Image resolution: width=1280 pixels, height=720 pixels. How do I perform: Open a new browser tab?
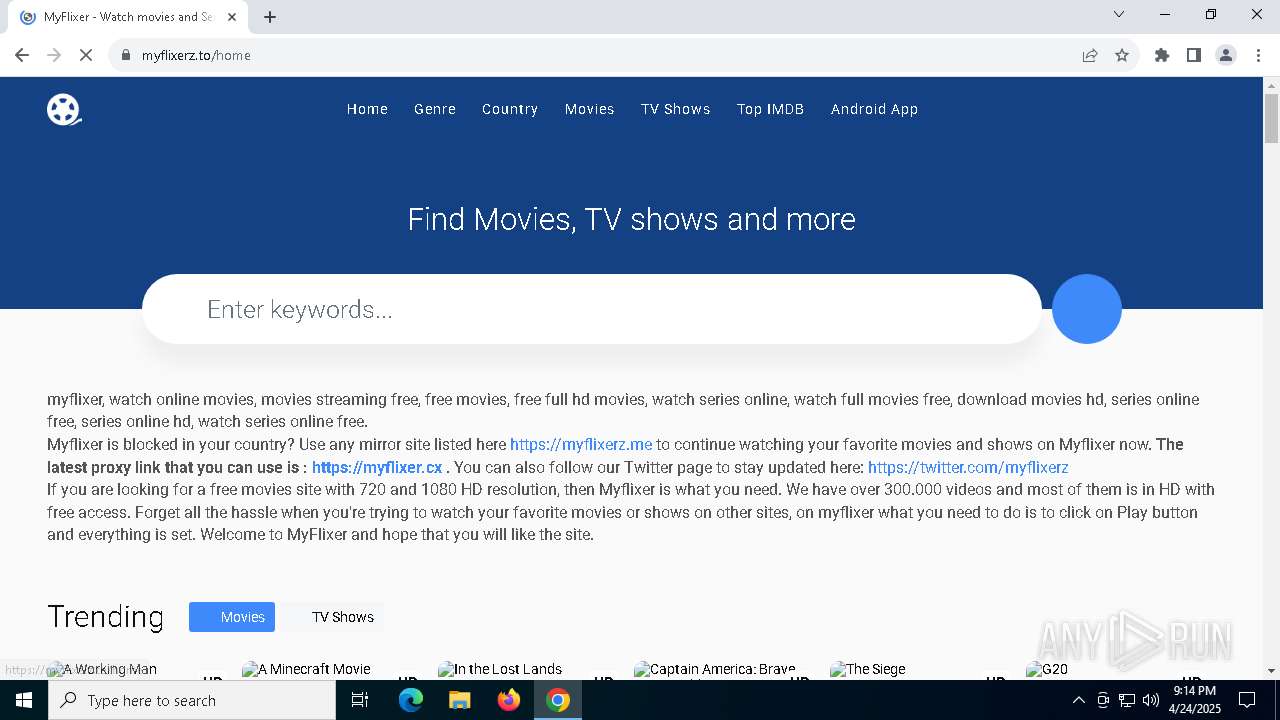(270, 17)
